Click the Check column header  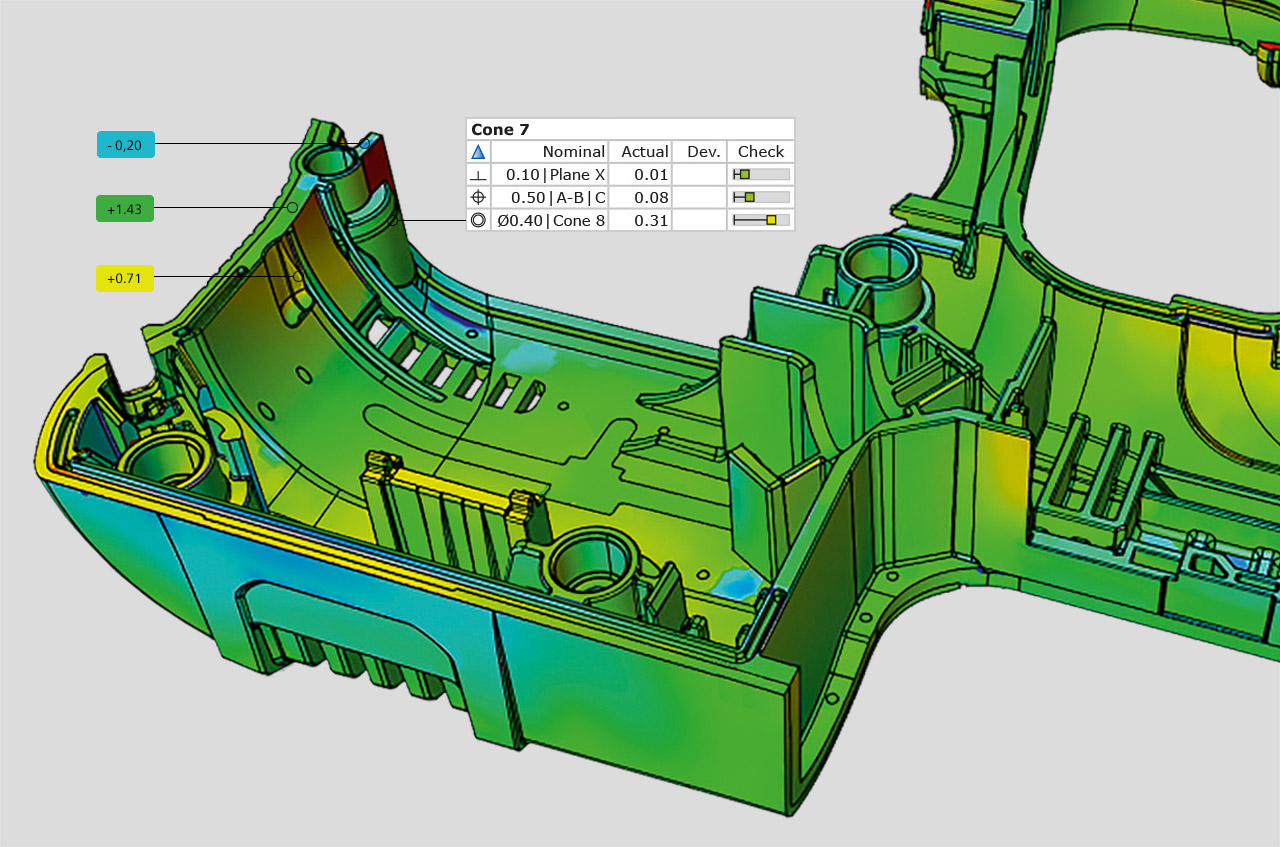(x=760, y=152)
